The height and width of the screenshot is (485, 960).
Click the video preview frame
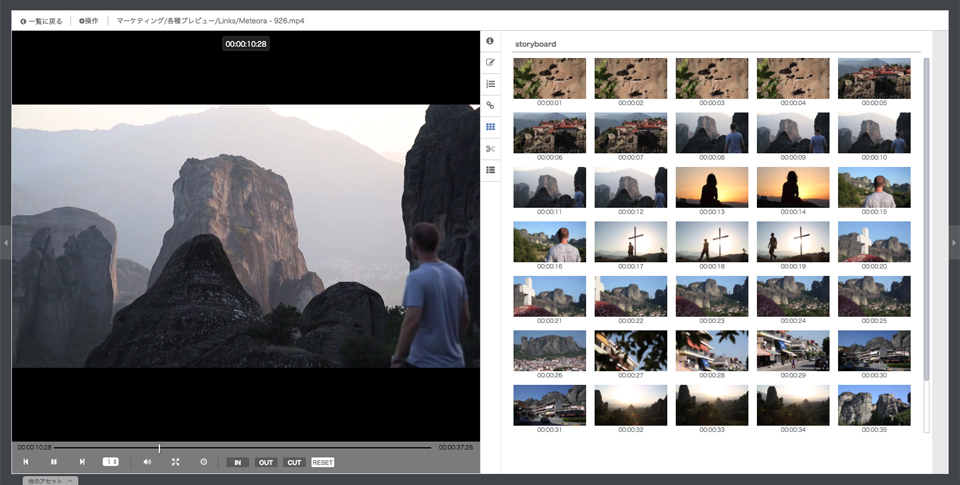tap(246, 236)
